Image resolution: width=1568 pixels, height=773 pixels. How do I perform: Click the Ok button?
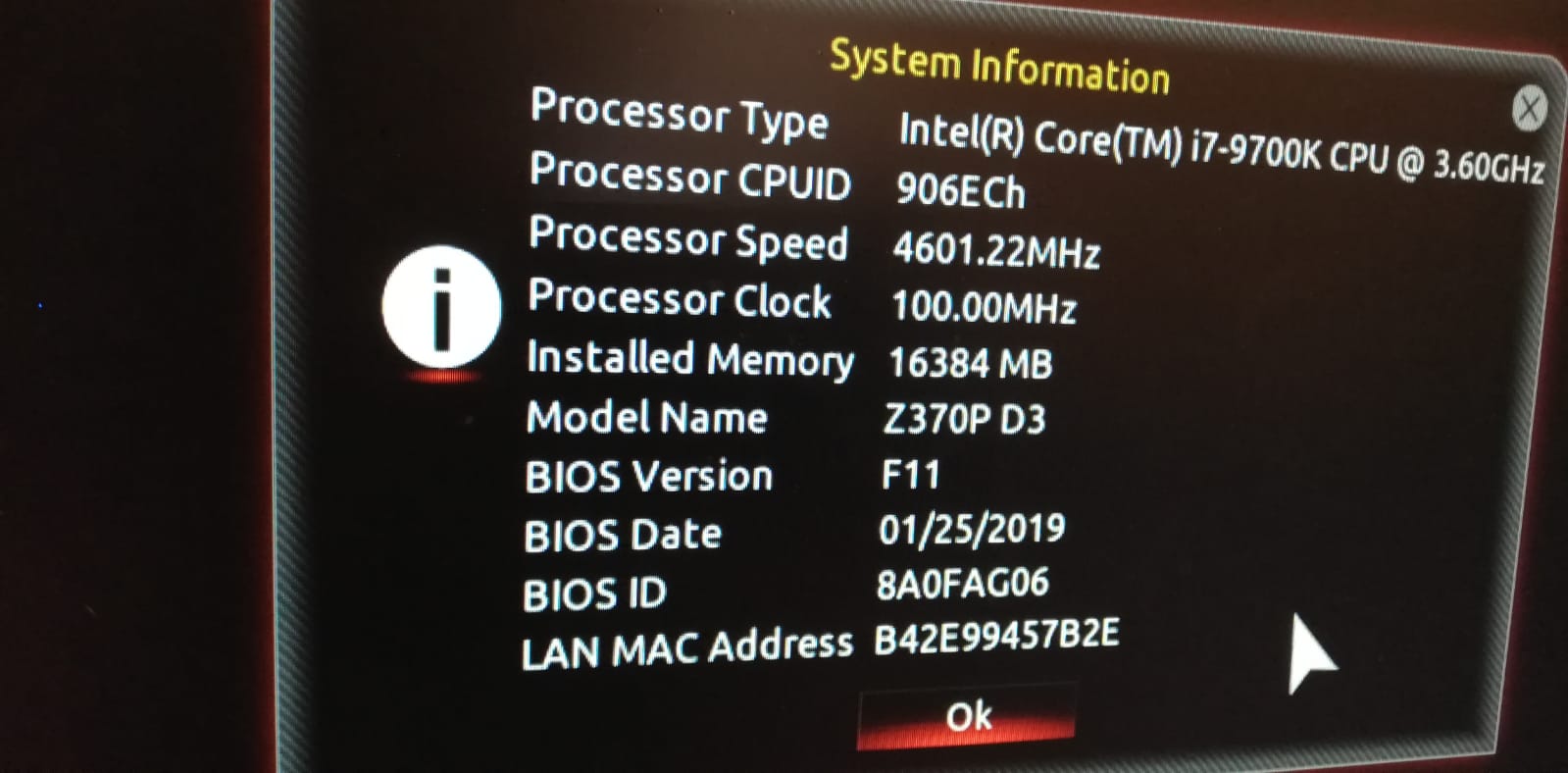click(967, 717)
